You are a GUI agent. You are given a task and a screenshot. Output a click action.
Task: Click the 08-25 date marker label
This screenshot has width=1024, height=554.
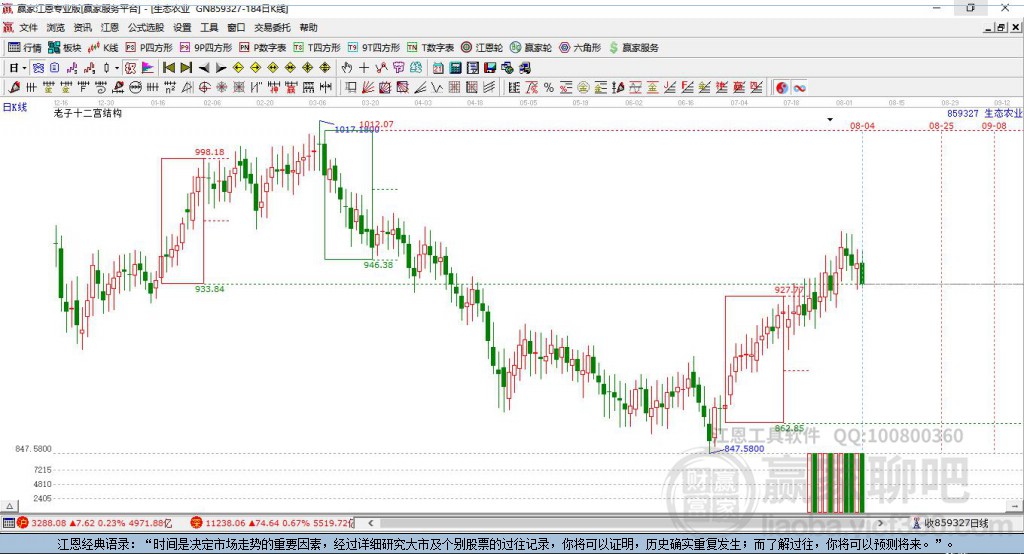coord(941,126)
